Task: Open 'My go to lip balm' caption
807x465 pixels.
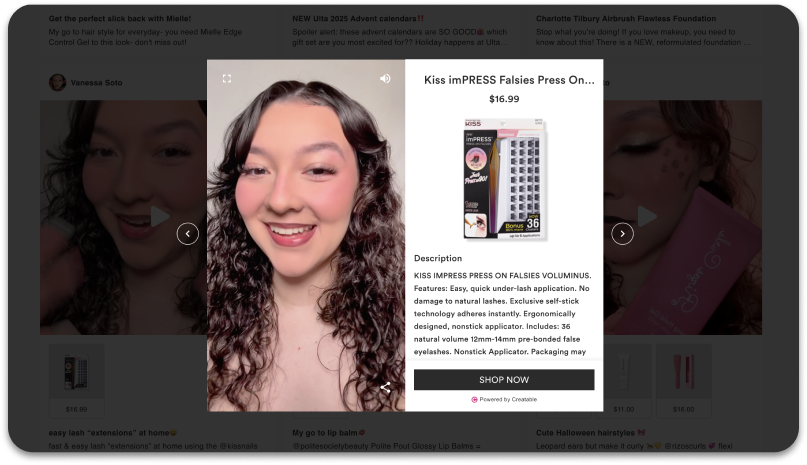Action: 329,433
